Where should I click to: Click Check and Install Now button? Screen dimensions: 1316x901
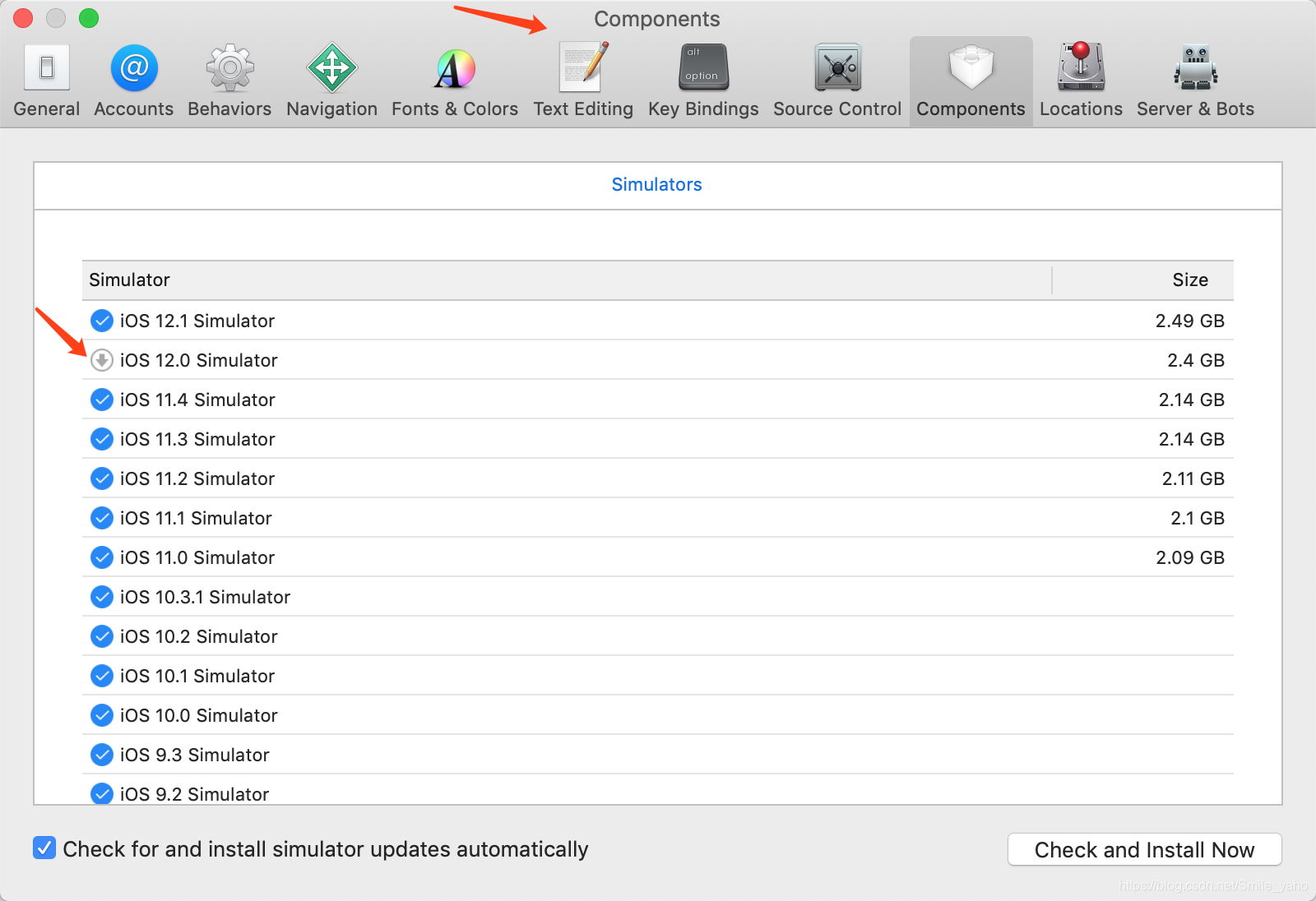tap(1144, 849)
